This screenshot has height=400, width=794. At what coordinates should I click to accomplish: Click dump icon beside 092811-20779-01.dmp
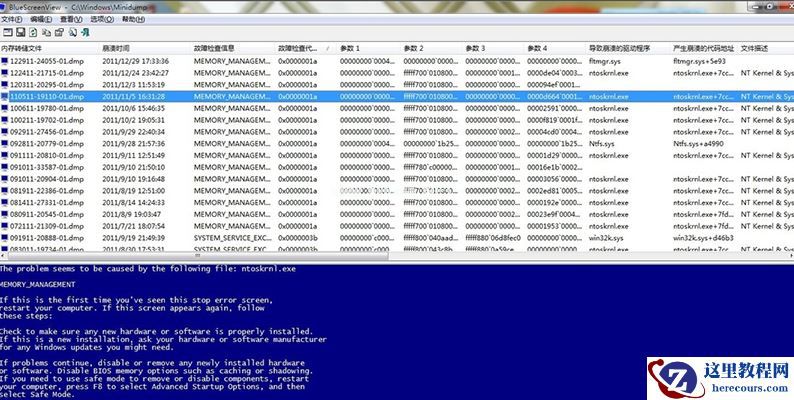[x=5, y=144]
